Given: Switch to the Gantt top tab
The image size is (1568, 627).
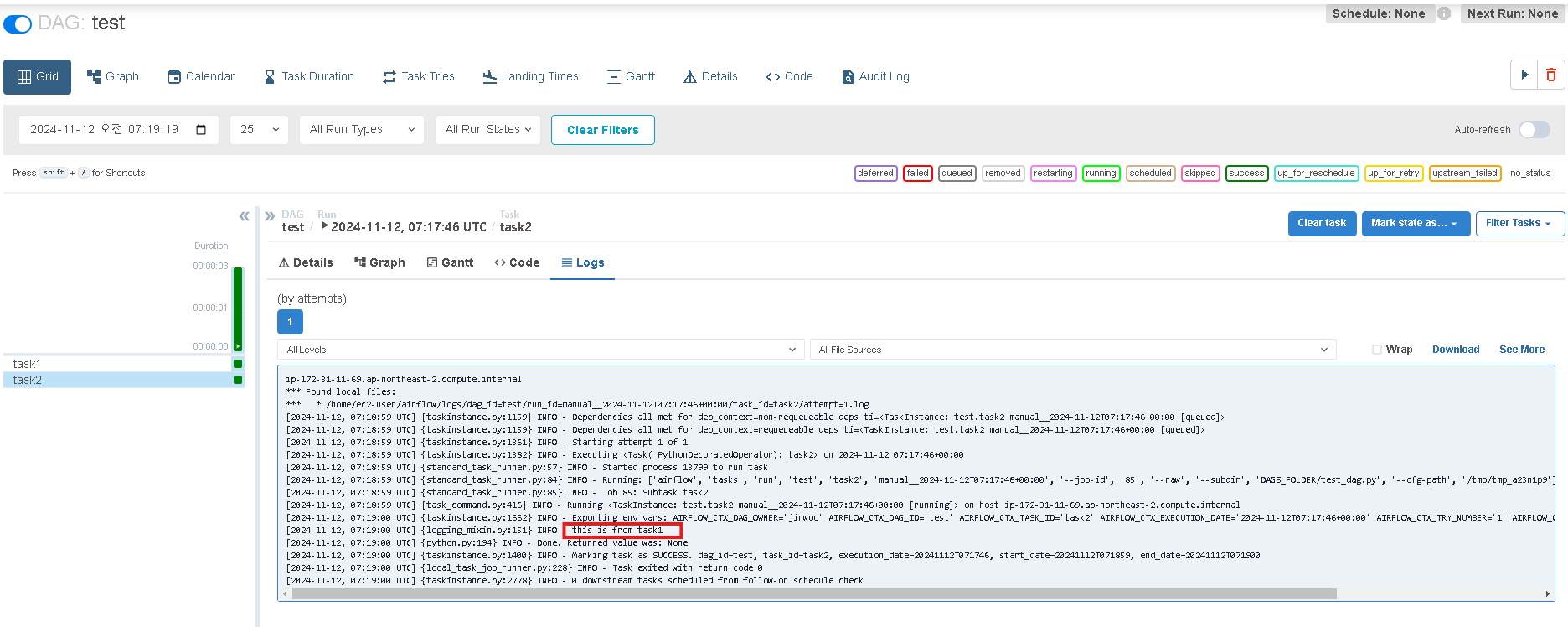Looking at the screenshot, I should [x=631, y=76].
